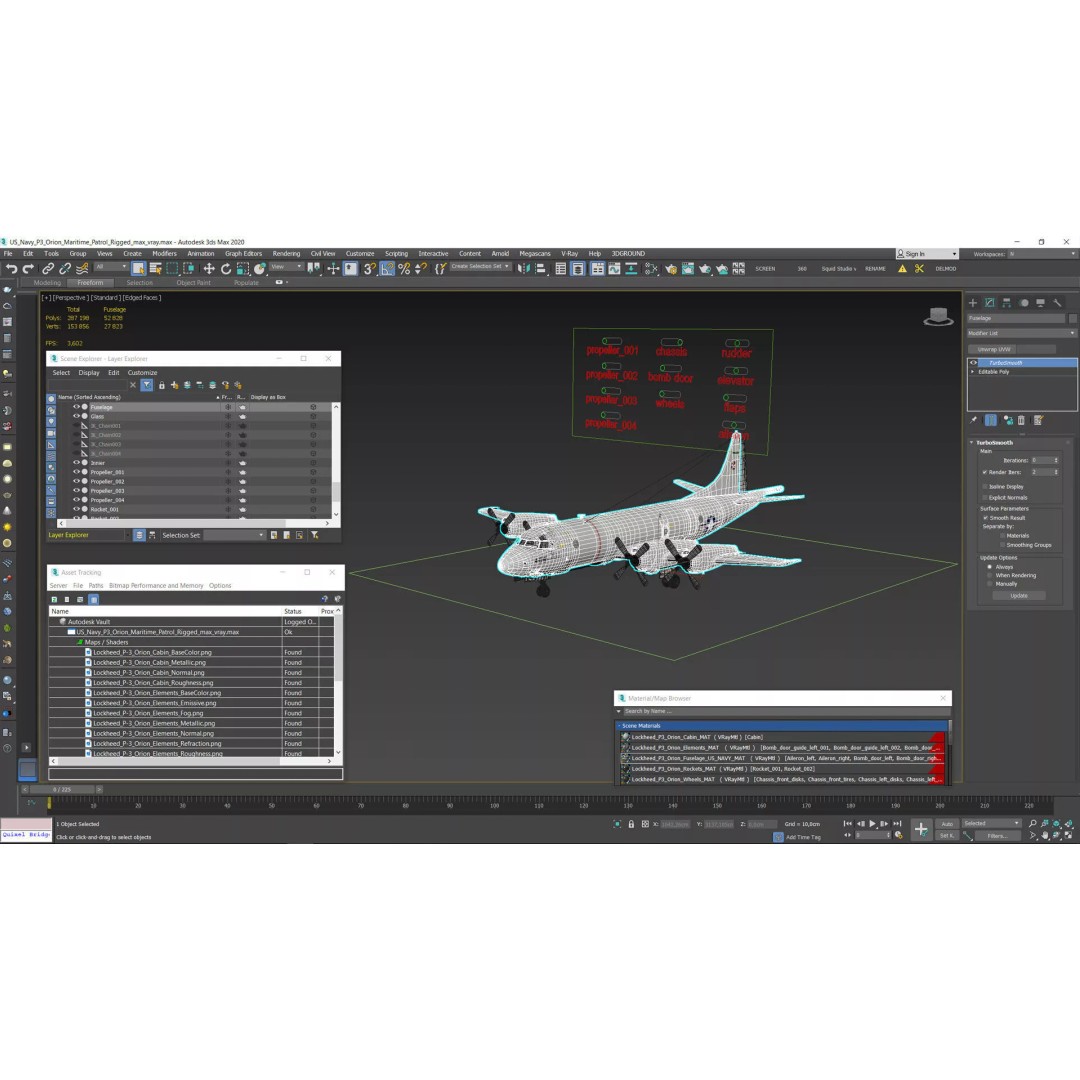Screen dimensions: 1080x1080
Task: Open the Selection Set dropdown in Layer Explorer
Action: 234,535
